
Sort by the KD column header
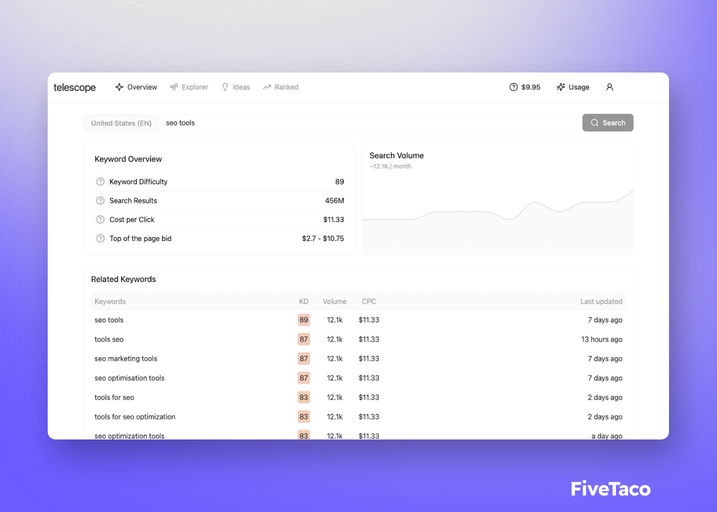[x=304, y=301]
